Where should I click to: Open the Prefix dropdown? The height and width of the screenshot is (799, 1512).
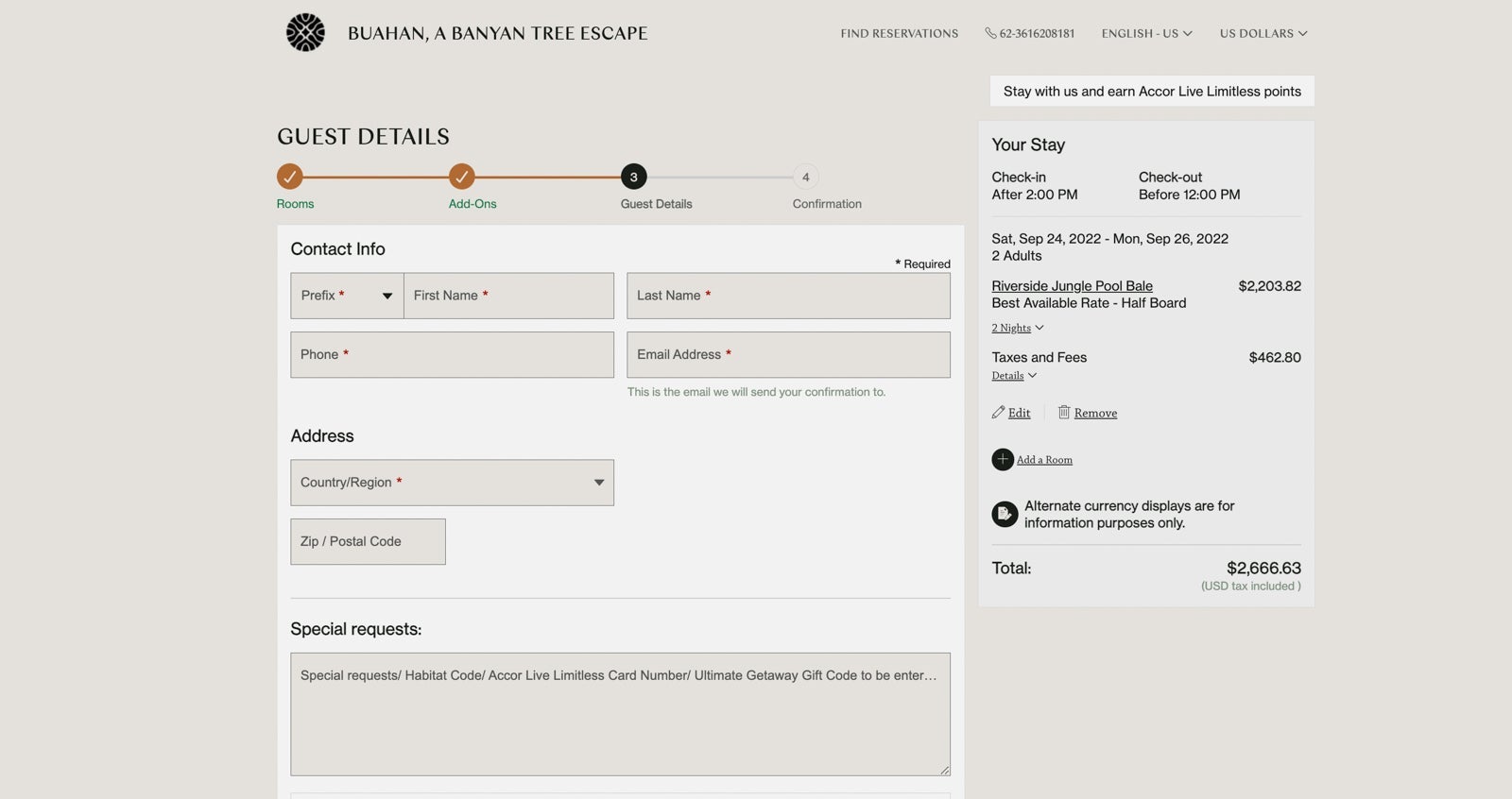click(x=347, y=296)
